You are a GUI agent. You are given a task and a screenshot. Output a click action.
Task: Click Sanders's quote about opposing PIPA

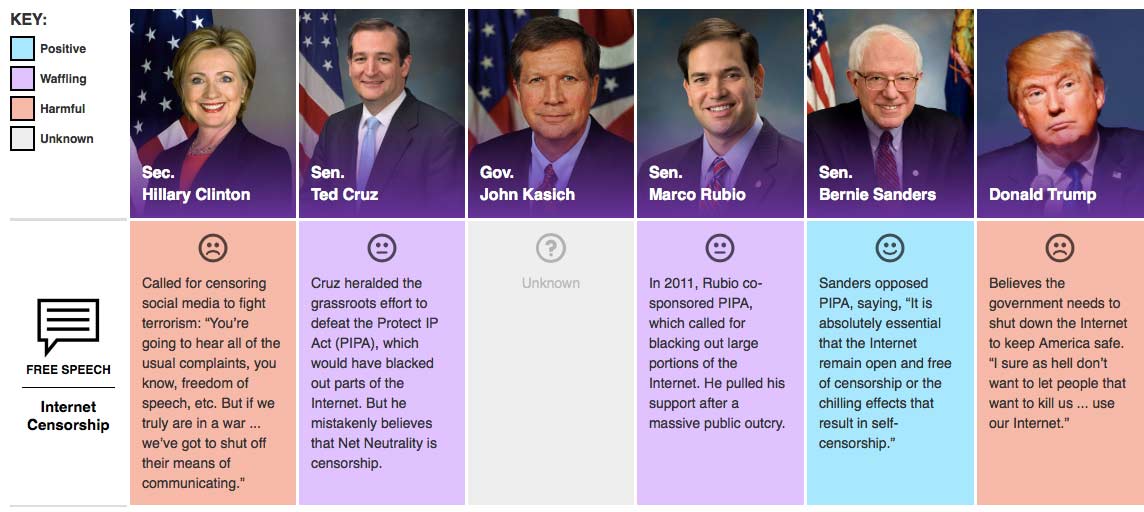pyautogui.click(x=885, y=363)
